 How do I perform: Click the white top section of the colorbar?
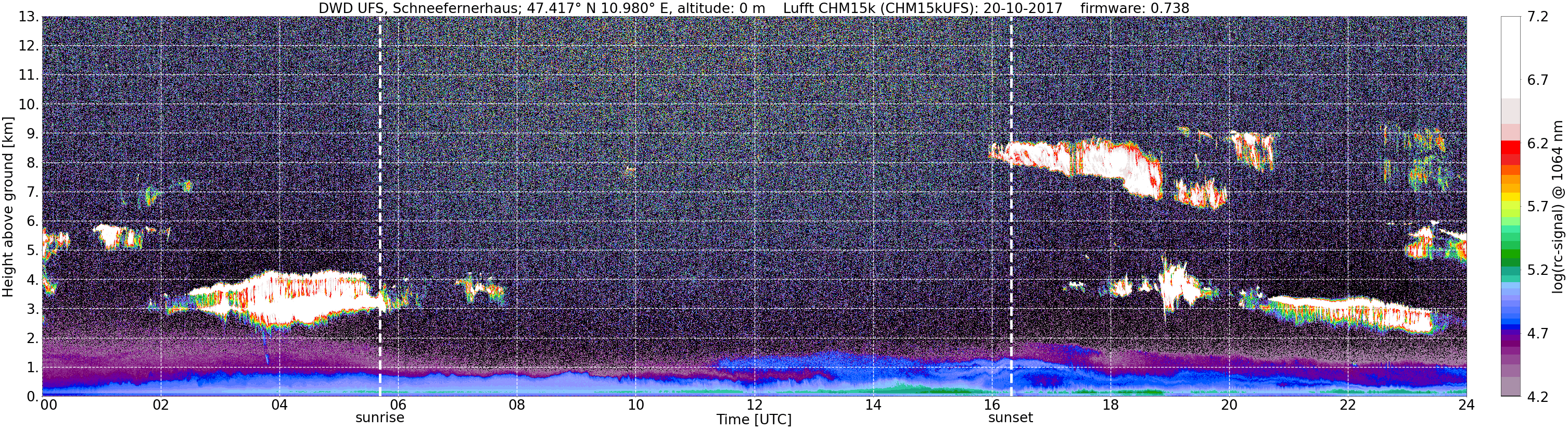1511,57
